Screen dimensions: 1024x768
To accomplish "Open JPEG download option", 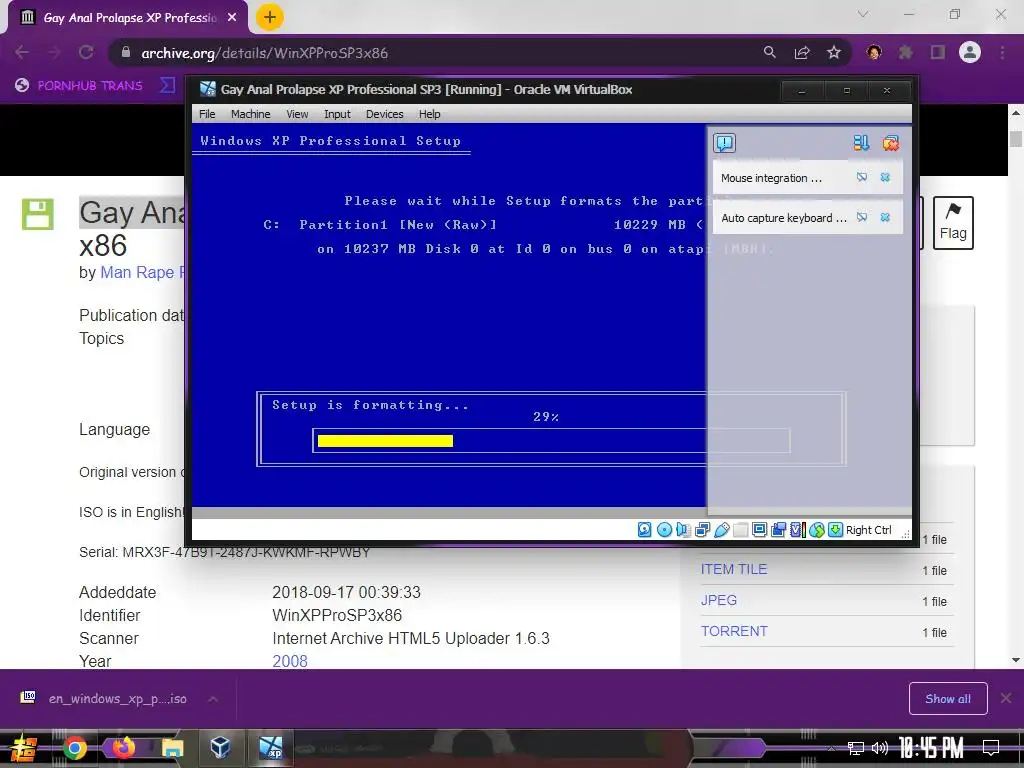I will [719, 600].
